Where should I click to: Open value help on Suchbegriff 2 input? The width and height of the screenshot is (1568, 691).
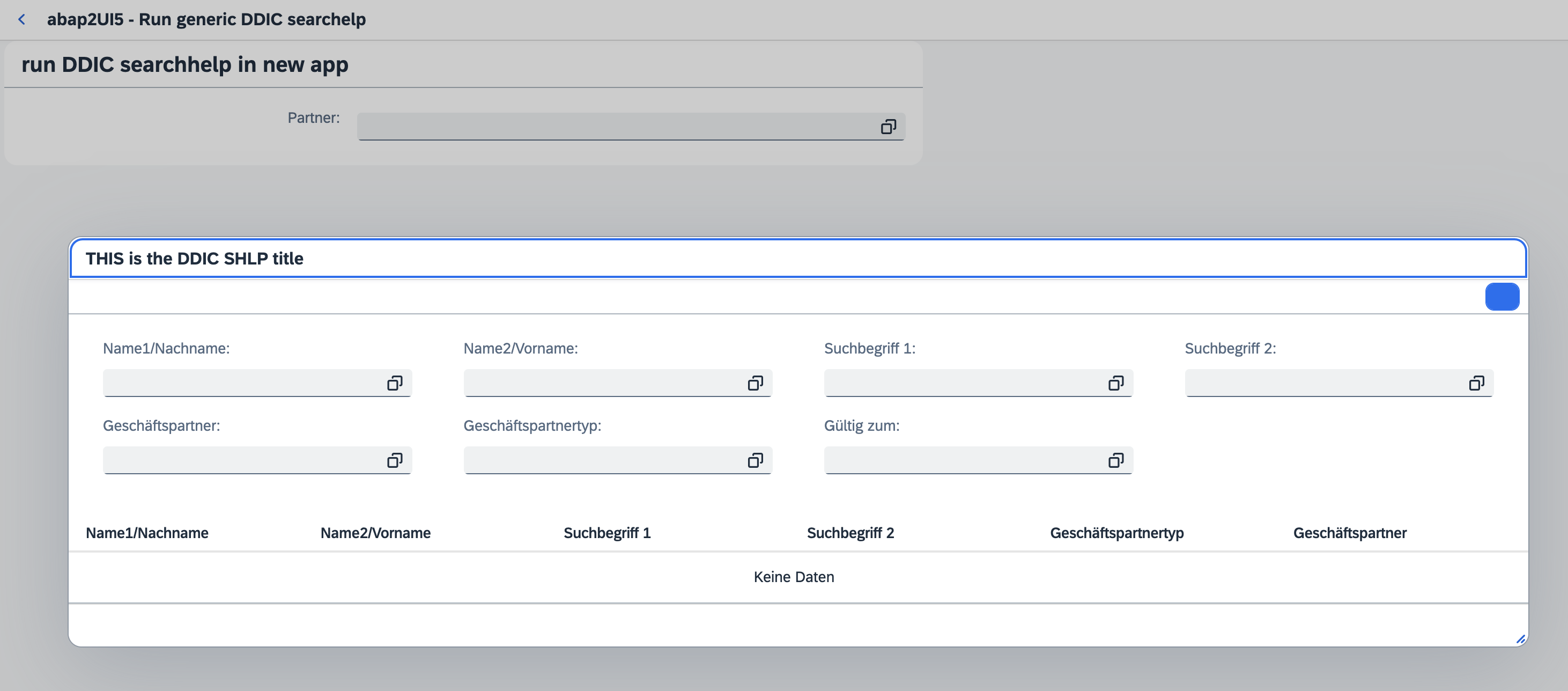pyautogui.click(x=1477, y=383)
